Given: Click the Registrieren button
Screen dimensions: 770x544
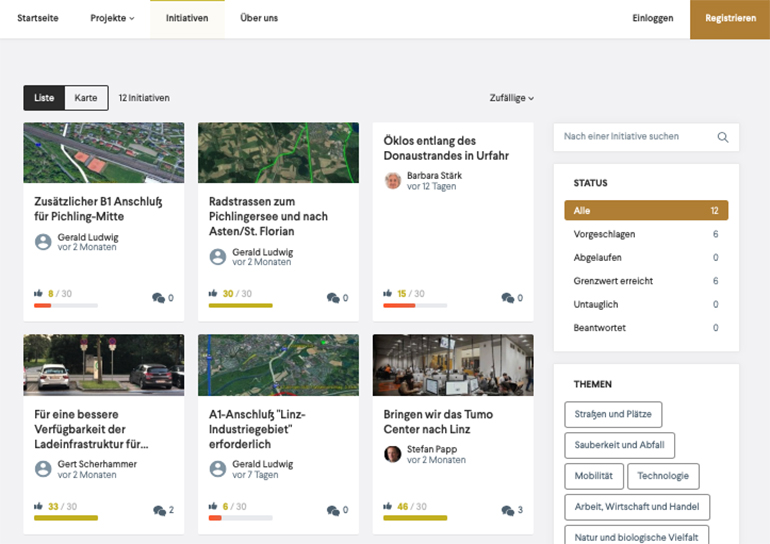Looking at the screenshot, I should pyautogui.click(x=729, y=19).
